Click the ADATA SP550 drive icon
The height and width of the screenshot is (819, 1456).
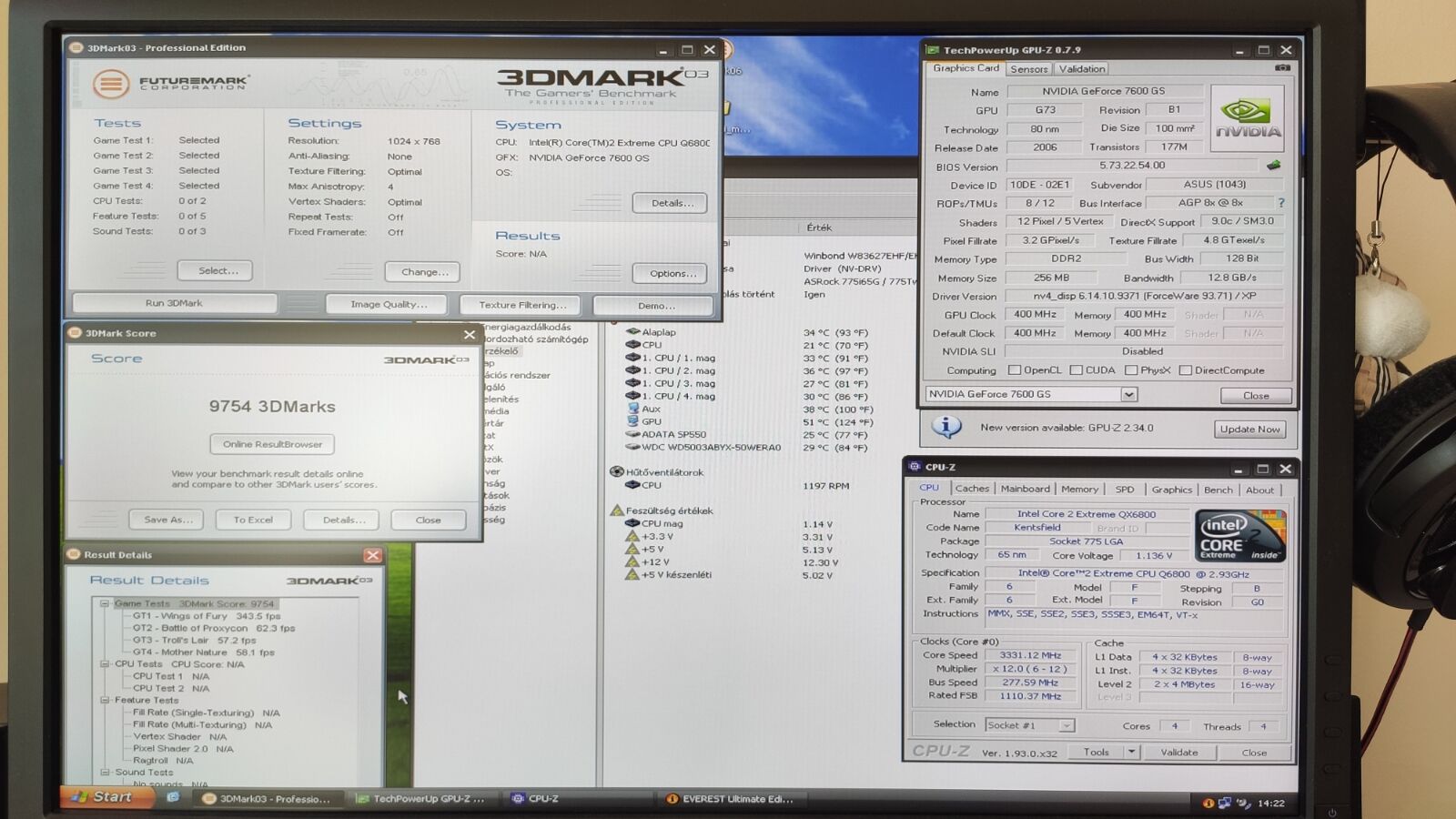coord(632,434)
